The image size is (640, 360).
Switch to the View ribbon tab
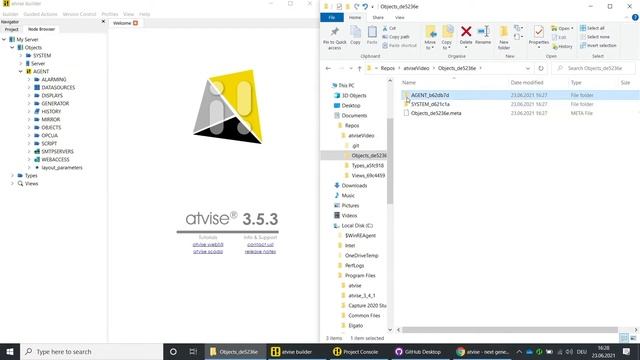(x=400, y=18)
